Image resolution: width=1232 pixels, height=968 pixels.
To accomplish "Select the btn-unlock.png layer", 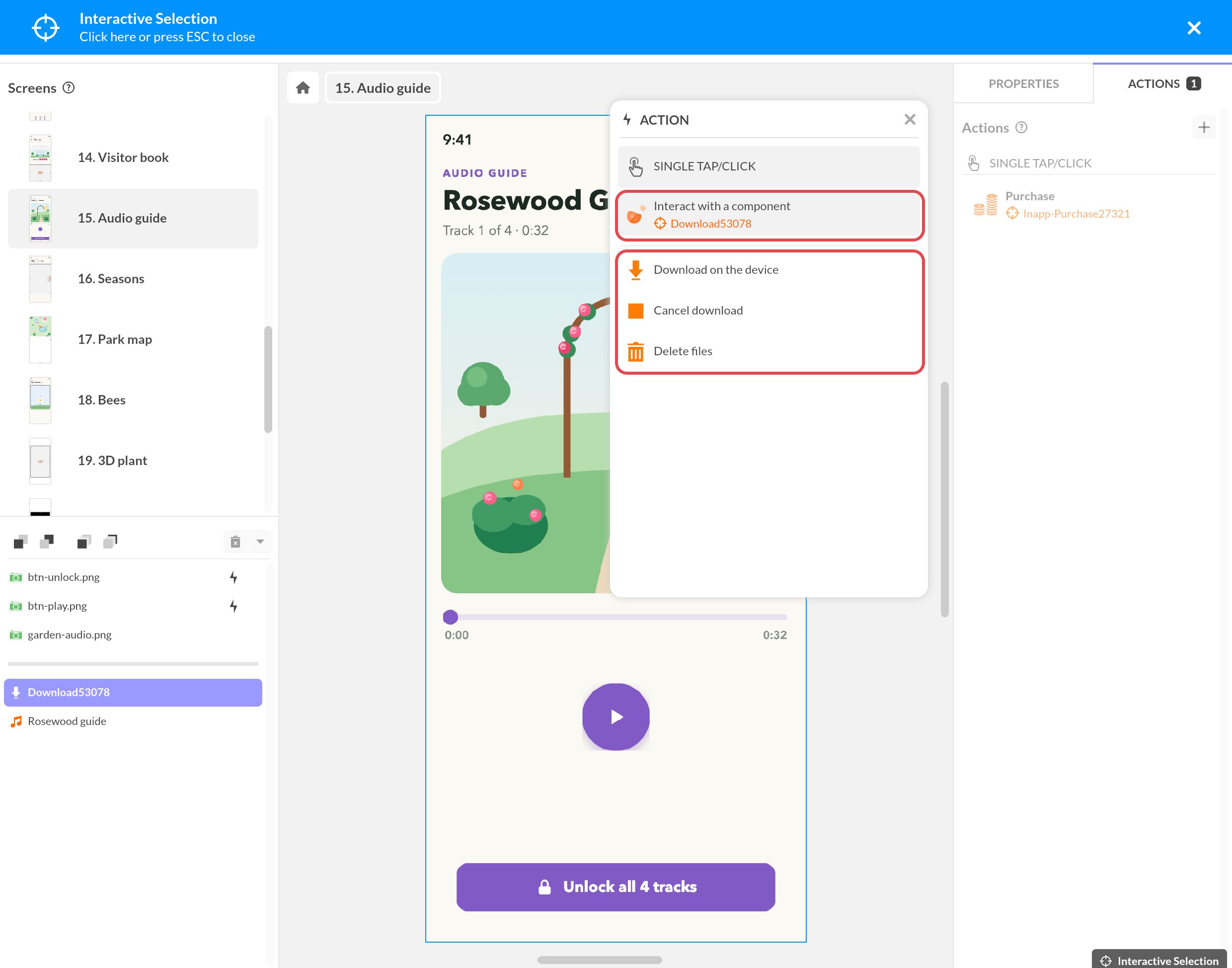I will tap(133, 577).
